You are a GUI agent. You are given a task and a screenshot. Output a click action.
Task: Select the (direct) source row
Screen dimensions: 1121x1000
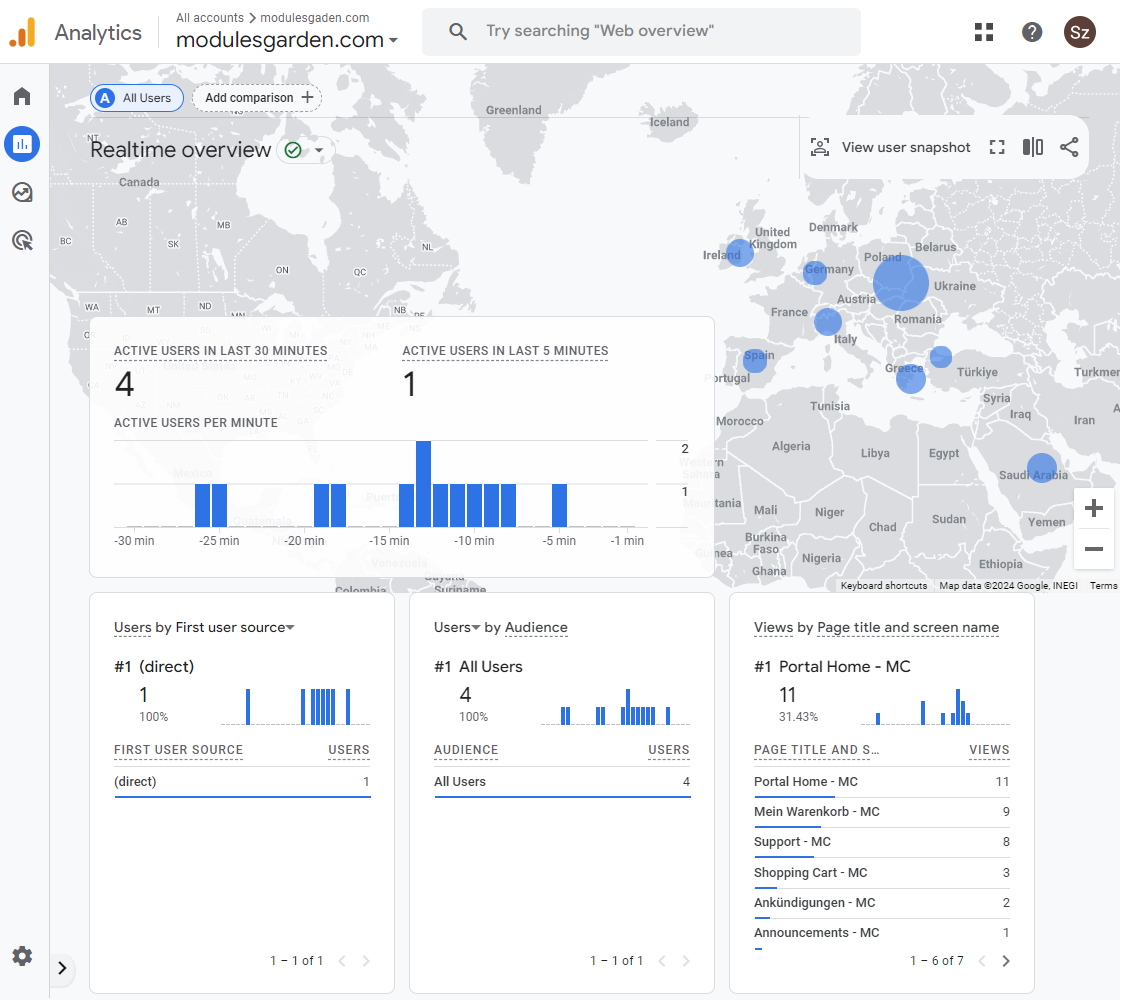coord(242,782)
